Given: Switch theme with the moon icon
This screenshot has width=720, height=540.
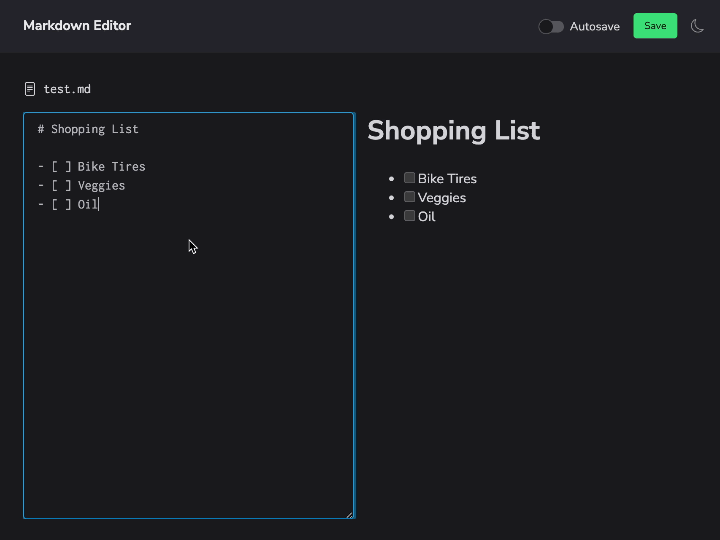Looking at the screenshot, I should point(697,26).
